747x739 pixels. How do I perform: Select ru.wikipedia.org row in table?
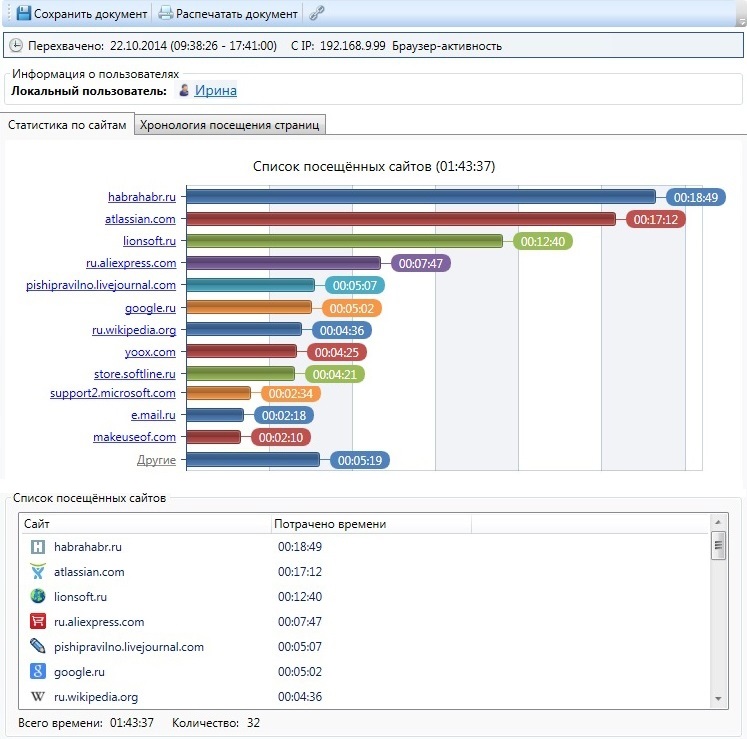coord(364,697)
